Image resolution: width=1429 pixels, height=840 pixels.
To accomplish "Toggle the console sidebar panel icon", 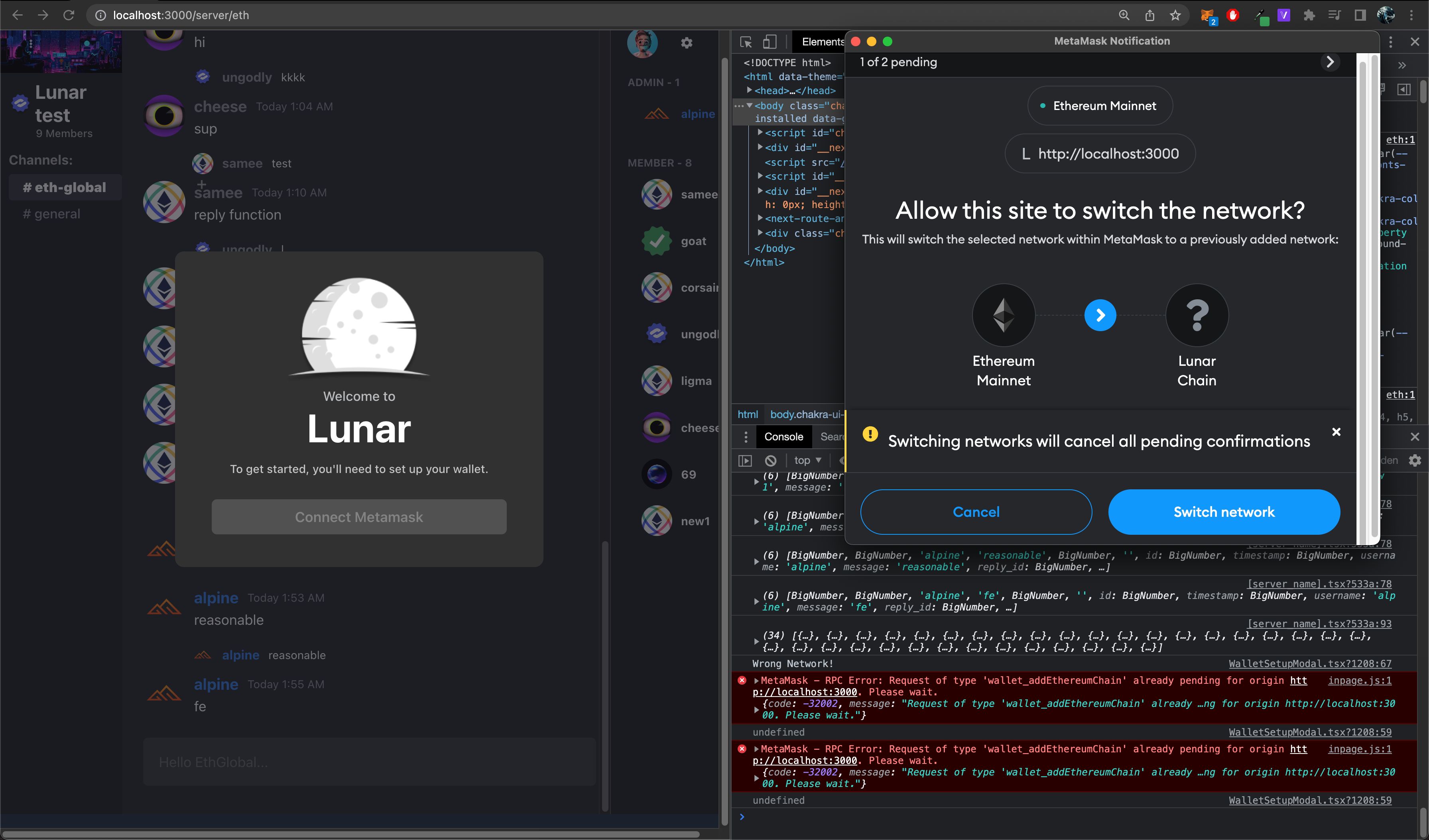I will click(745, 460).
